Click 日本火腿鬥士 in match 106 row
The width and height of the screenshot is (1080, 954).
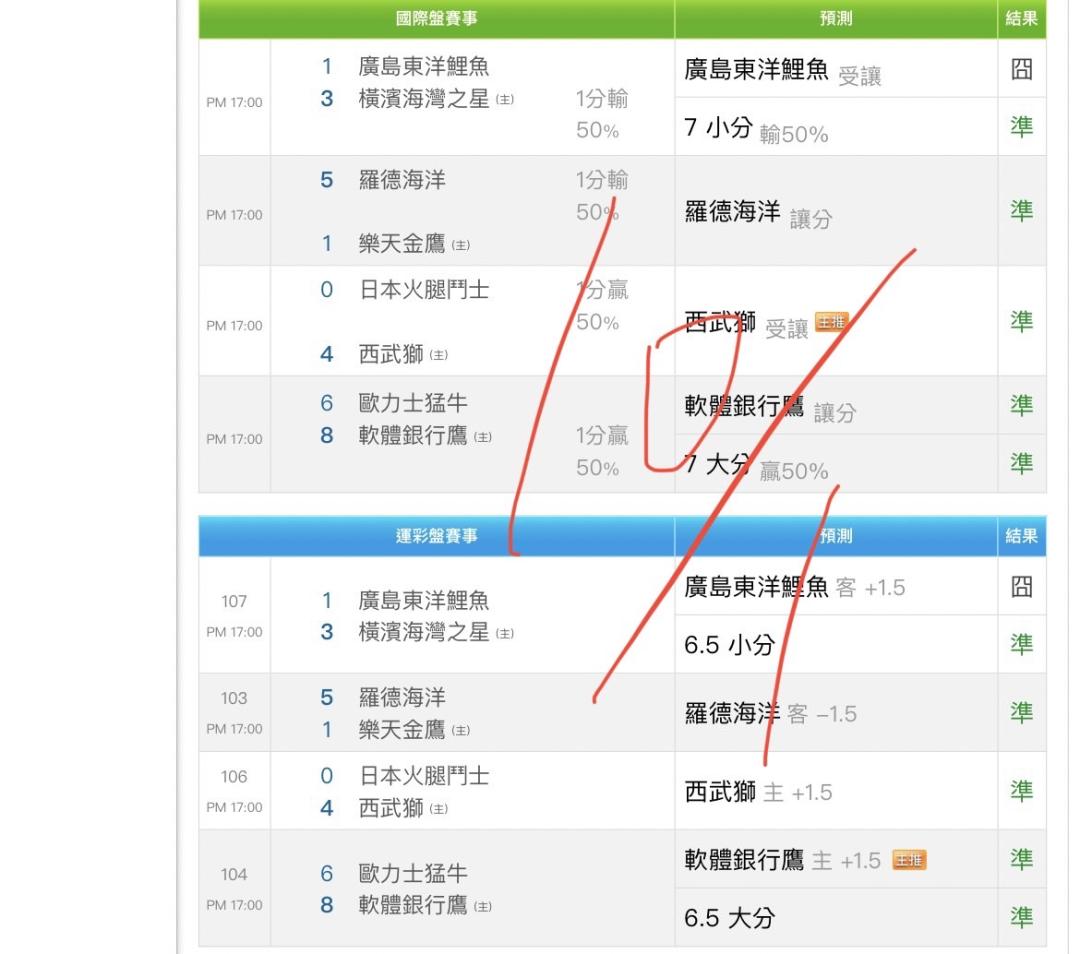[x=424, y=776]
